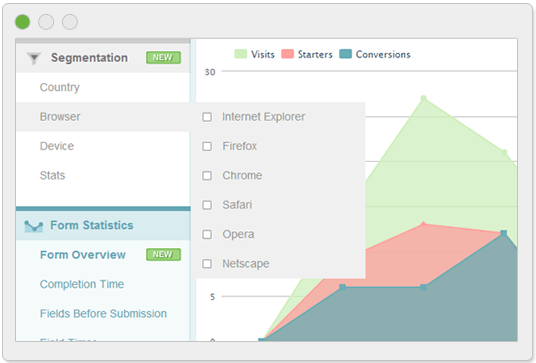Check the Internet Explorer checkbox
This screenshot has width=536, height=363.
(207, 117)
